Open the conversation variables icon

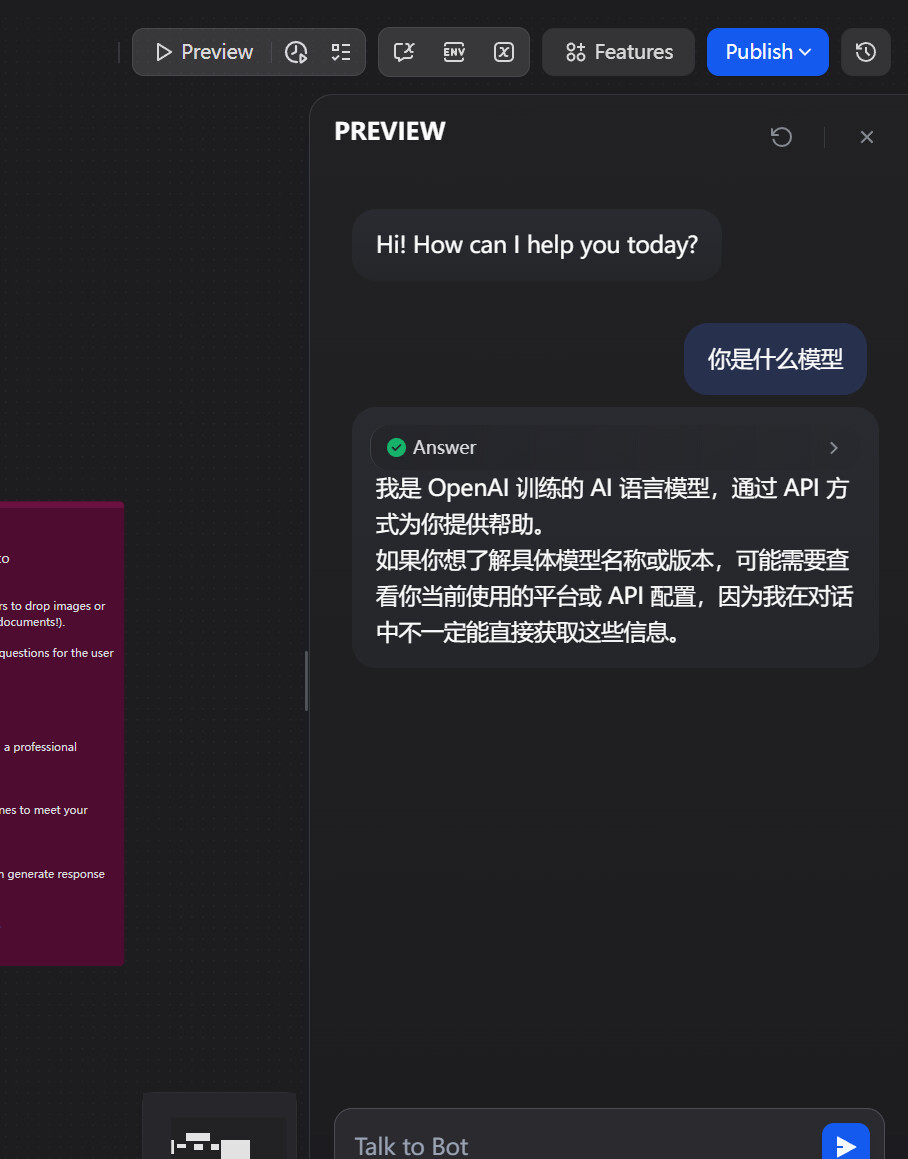point(404,52)
